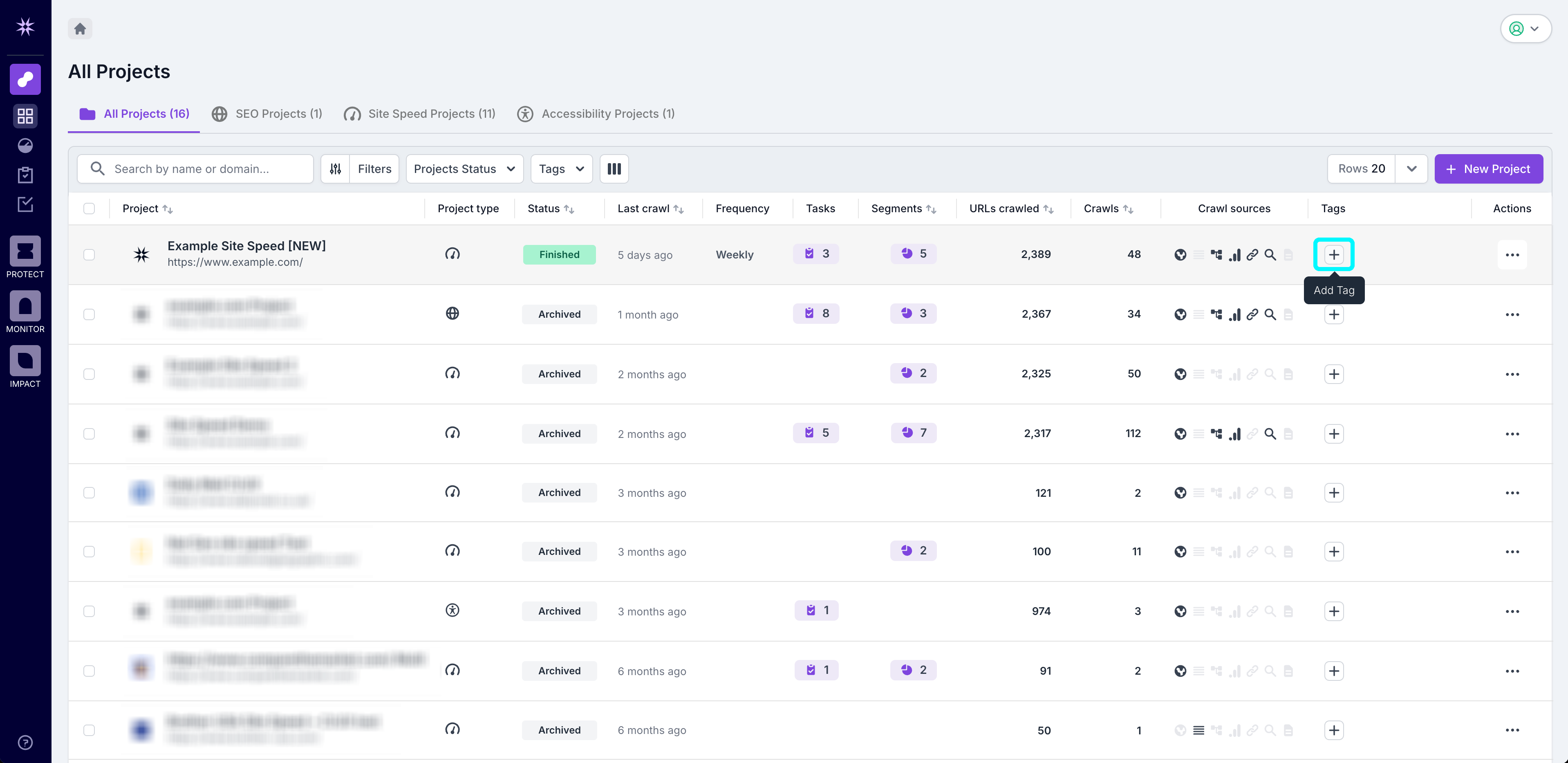Switch to Site Speed Projects (11) tab
1568x763 pixels.
tap(419, 114)
